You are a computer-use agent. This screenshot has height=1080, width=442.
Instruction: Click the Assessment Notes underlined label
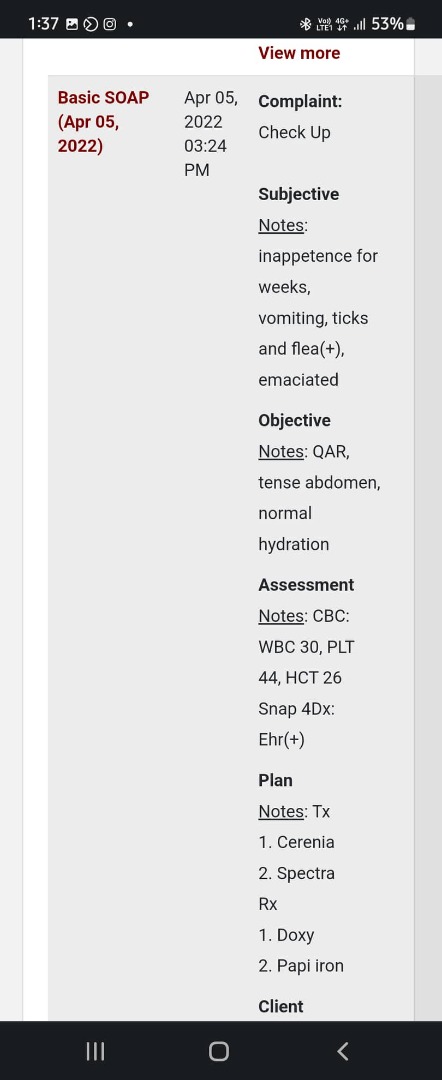click(x=282, y=616)
